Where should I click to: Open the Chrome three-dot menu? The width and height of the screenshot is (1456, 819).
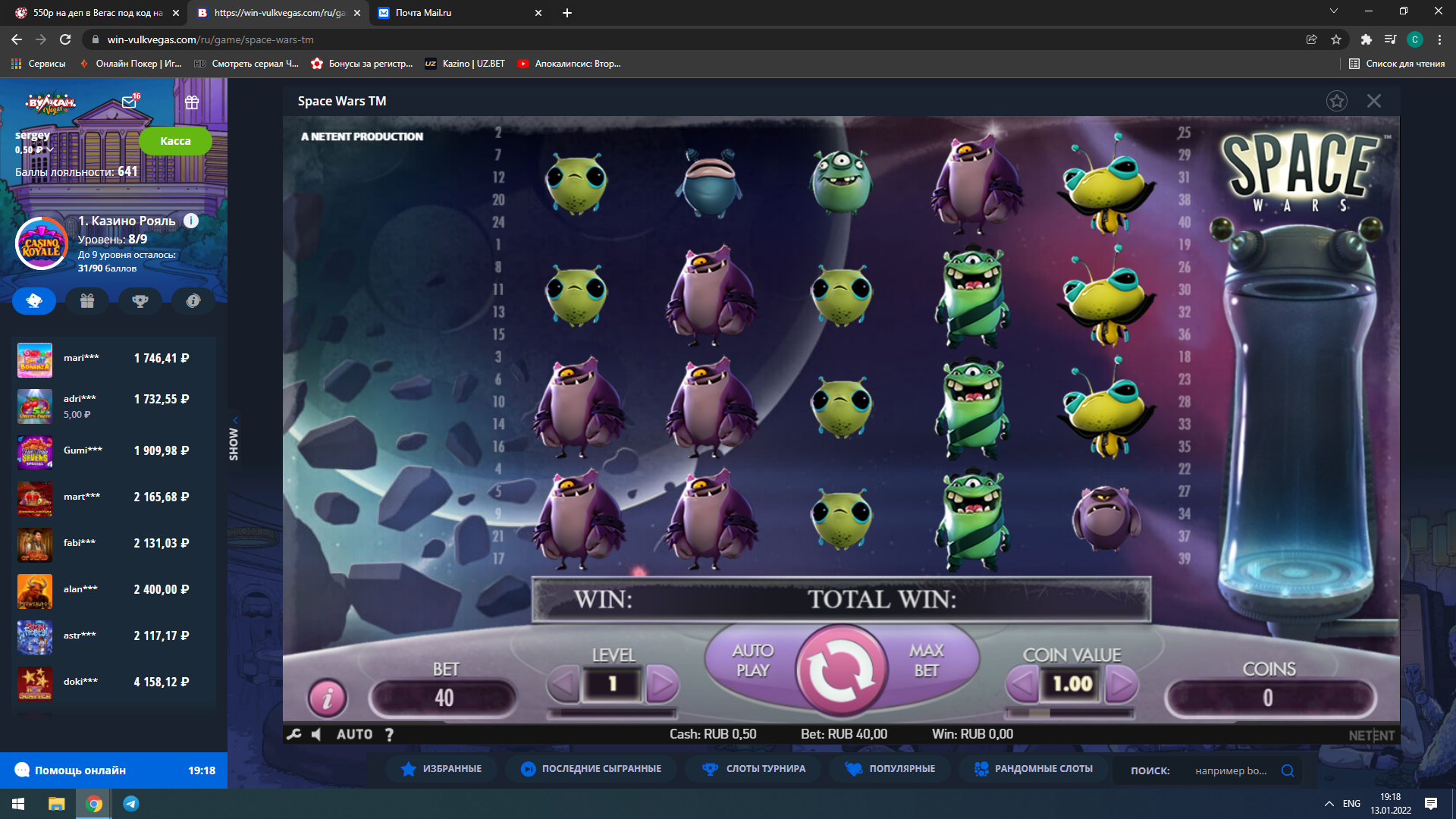tap(1439, 39)
